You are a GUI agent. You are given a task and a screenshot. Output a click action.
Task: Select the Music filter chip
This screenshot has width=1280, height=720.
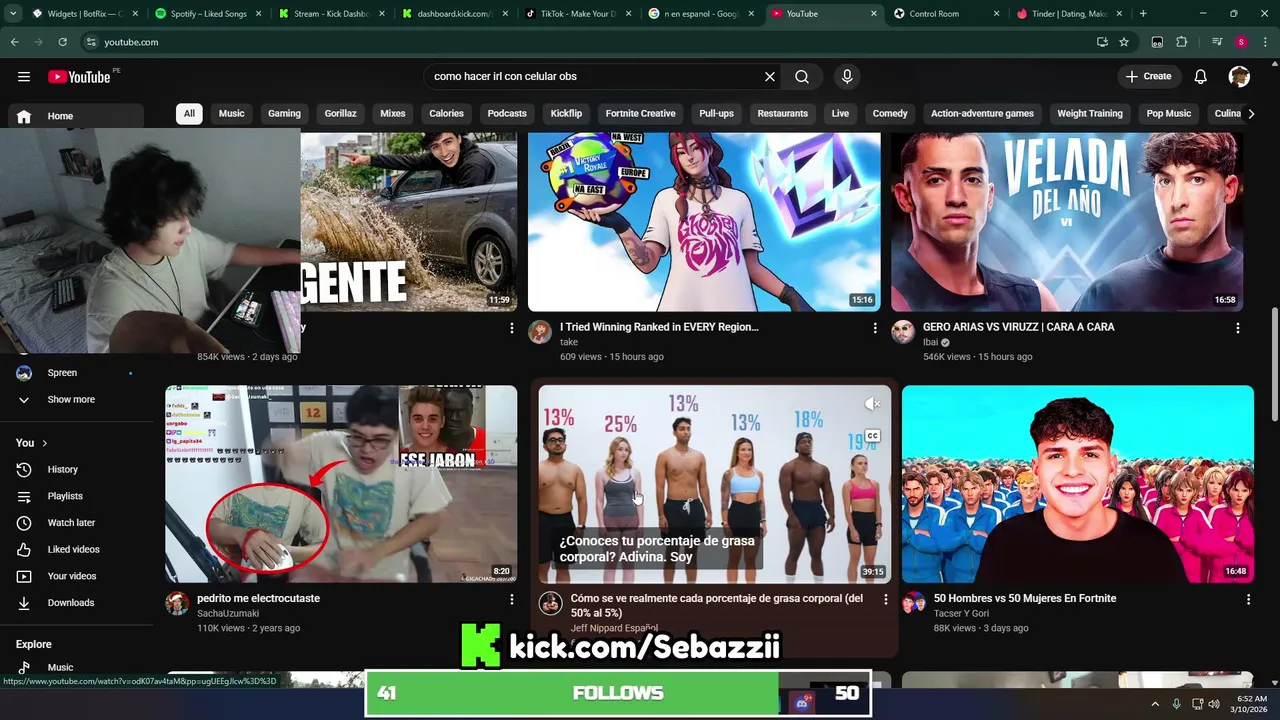pos(232,113)
